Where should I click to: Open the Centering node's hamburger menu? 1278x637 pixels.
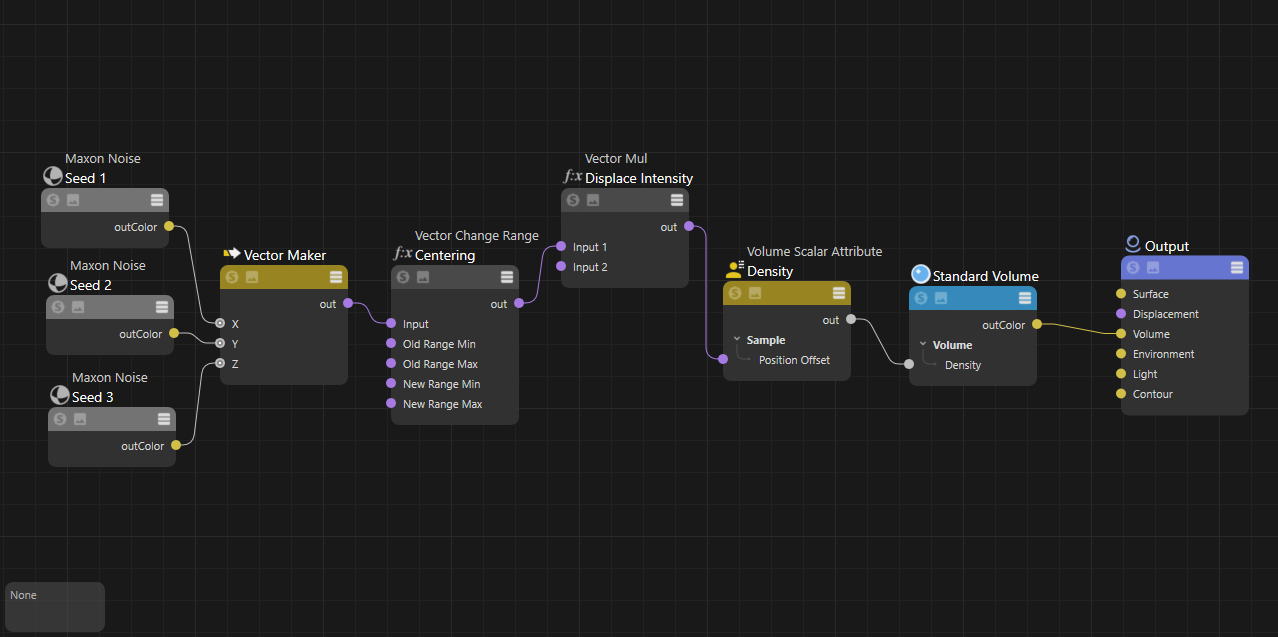[x=507, y=277]
